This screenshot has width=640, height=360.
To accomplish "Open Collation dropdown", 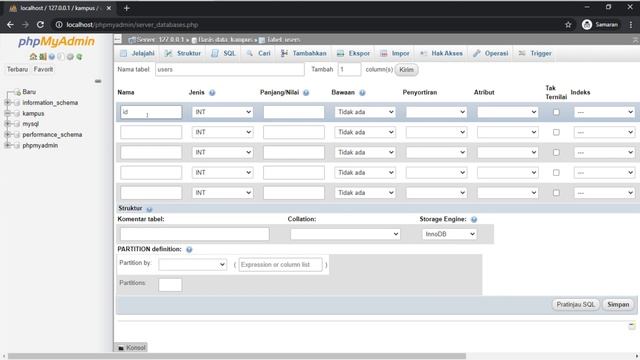I will point(345,234).
